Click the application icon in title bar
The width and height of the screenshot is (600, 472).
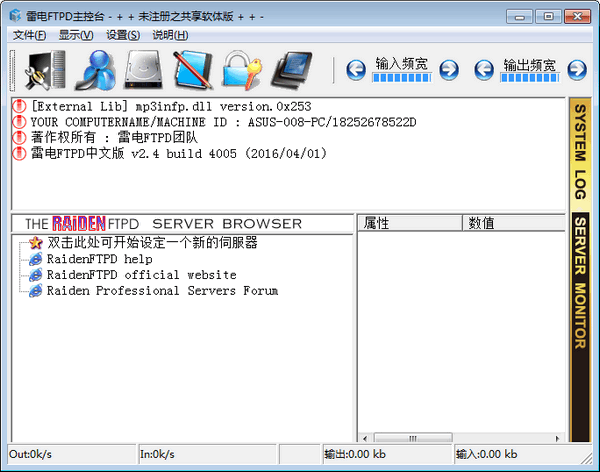[15, 16]
